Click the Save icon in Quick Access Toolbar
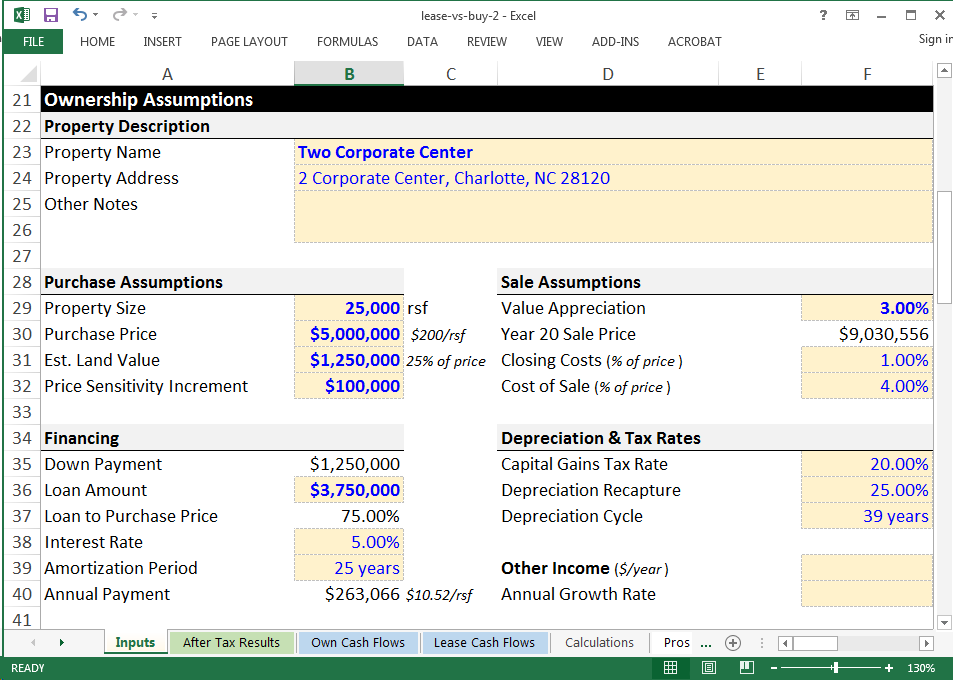 51,15
